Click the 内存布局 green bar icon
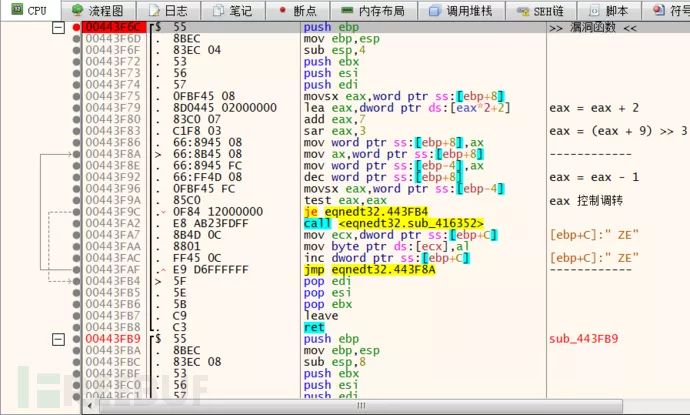 [347, 10]
